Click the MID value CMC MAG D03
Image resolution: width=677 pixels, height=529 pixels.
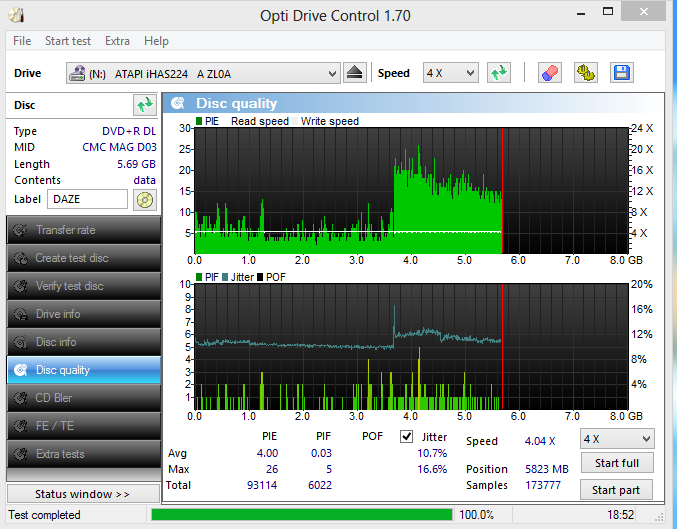[x=119, y=147]
